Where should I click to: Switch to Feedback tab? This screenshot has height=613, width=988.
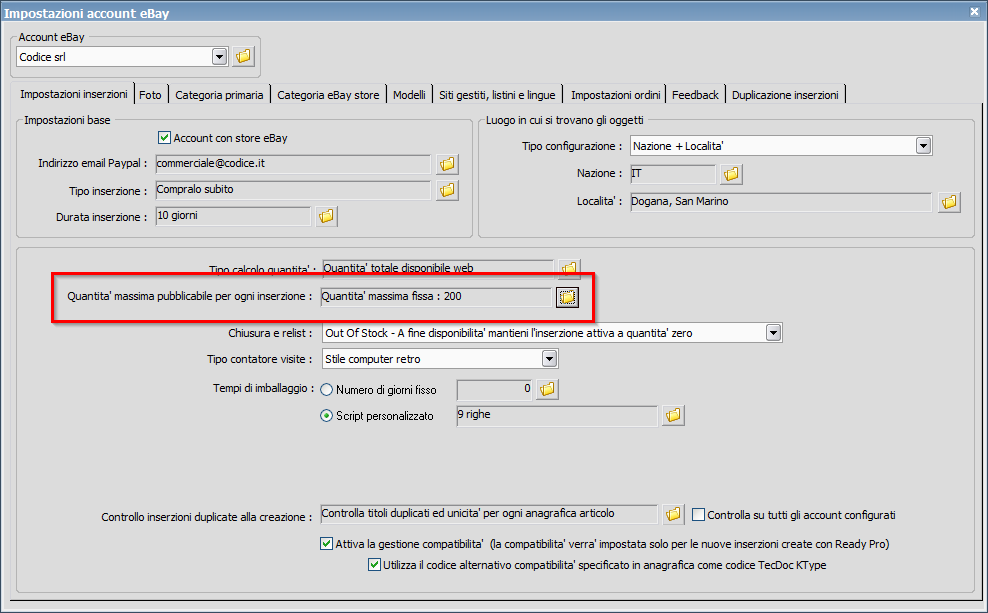point(695,95)
